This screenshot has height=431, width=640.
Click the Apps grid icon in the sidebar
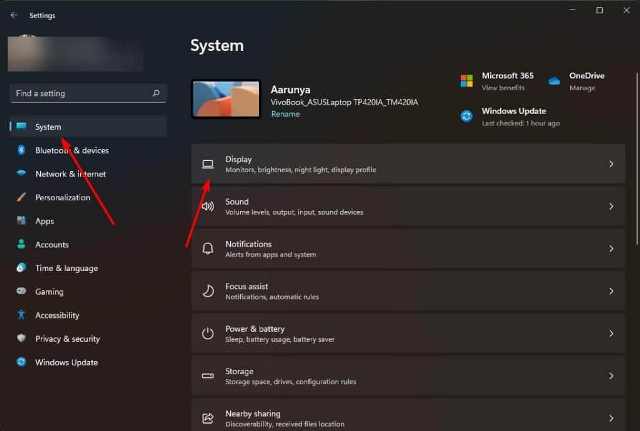[x=21, y=221]
